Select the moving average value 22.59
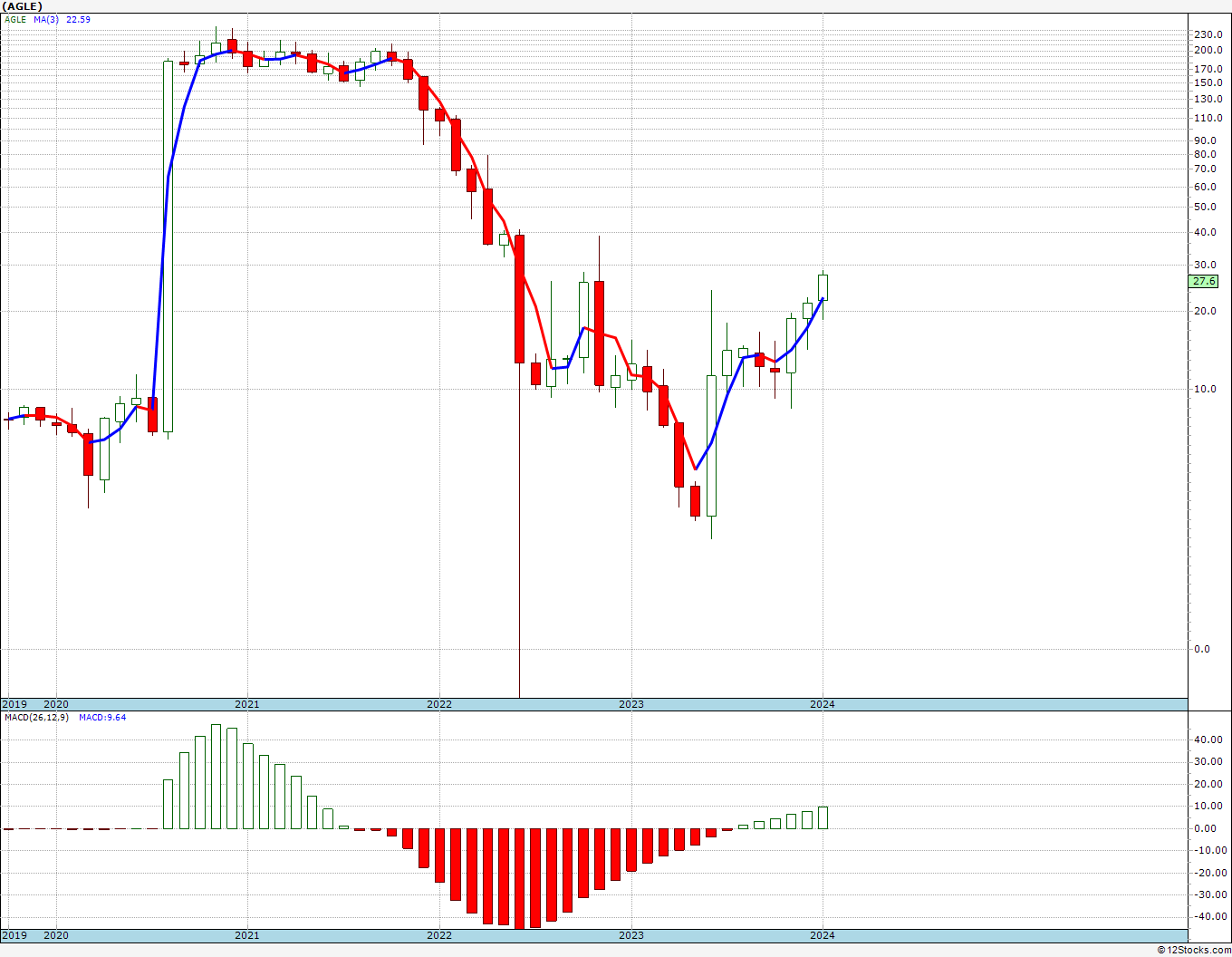The image size is (1232, 957). click(x=78, y=19)
